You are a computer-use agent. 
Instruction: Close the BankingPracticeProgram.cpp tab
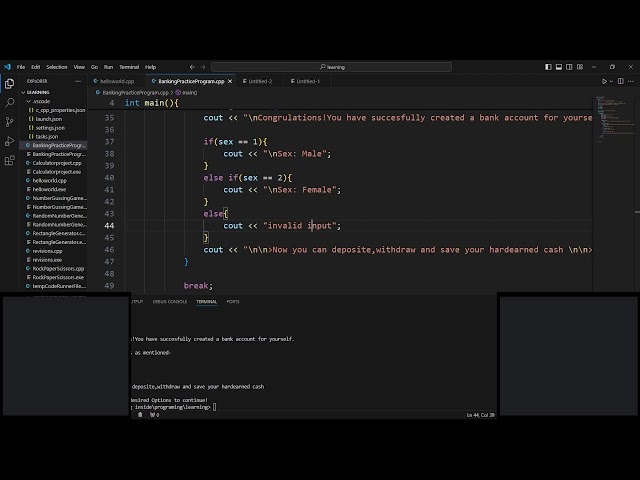(x=230, y=81)
